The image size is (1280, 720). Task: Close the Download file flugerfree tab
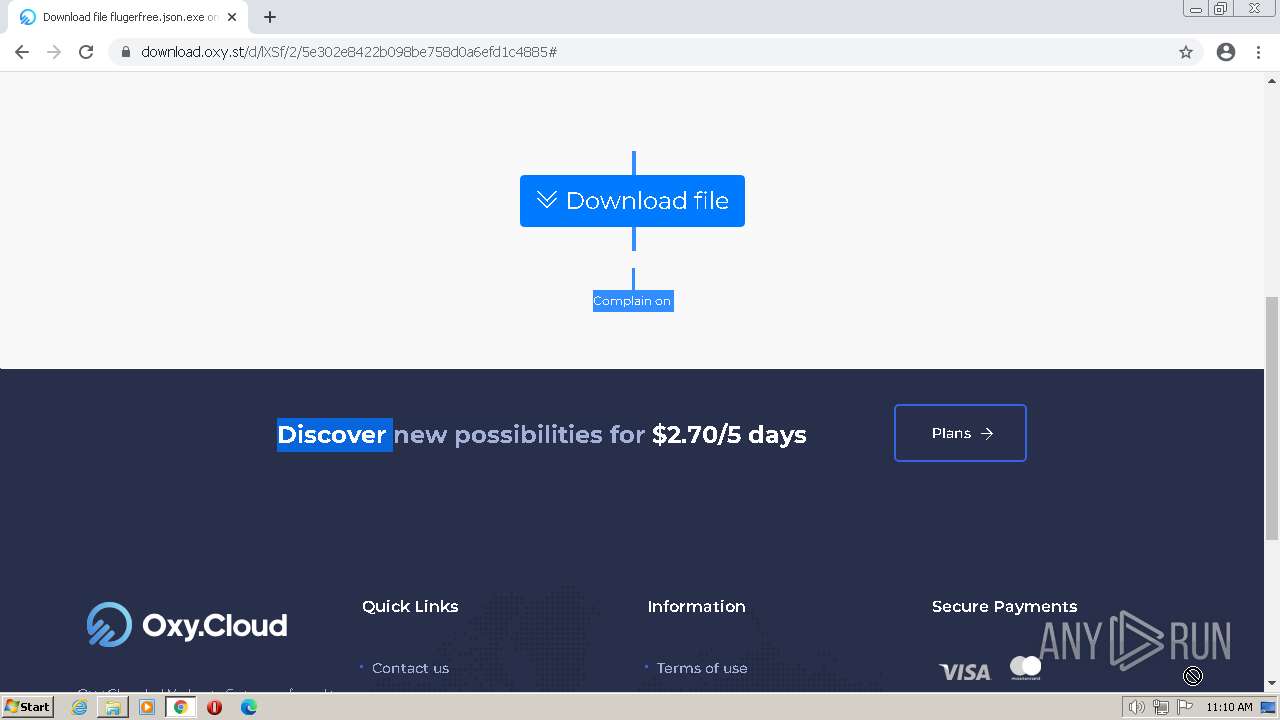(x=232, y=17)
